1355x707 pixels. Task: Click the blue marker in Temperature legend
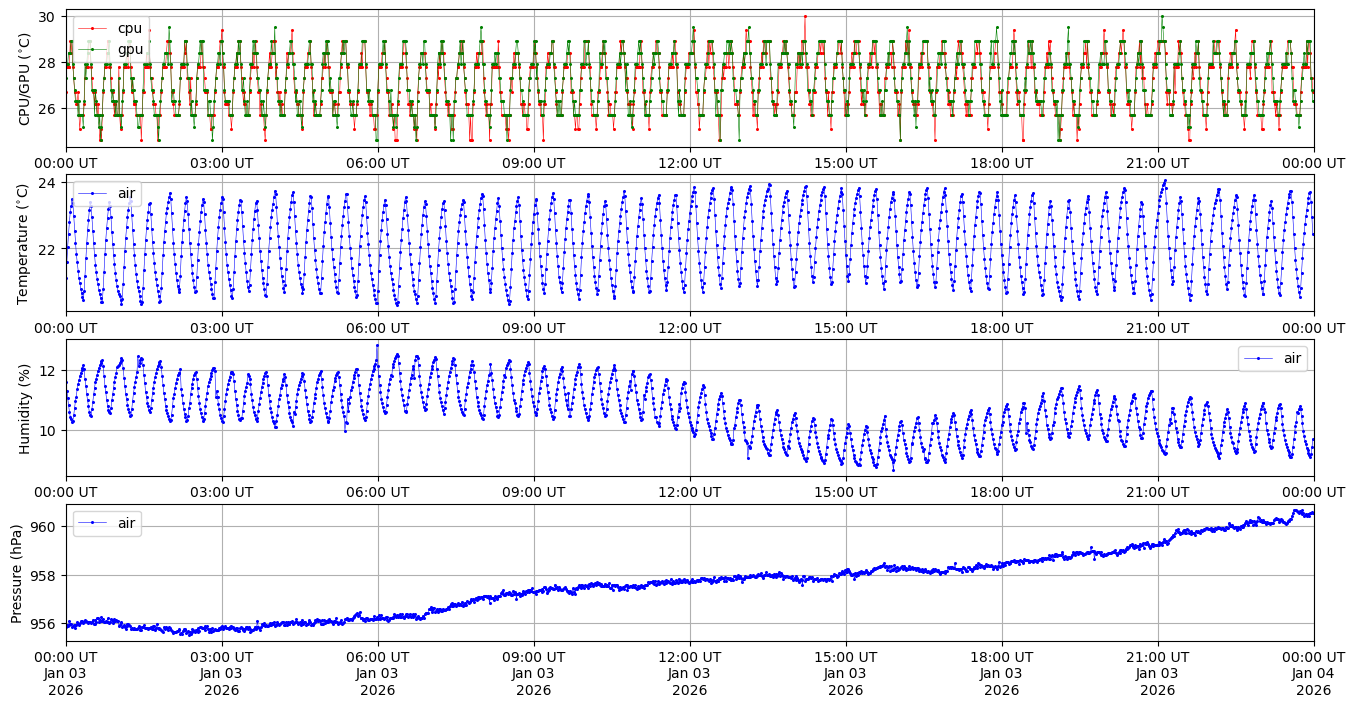(x=93, y=193)
